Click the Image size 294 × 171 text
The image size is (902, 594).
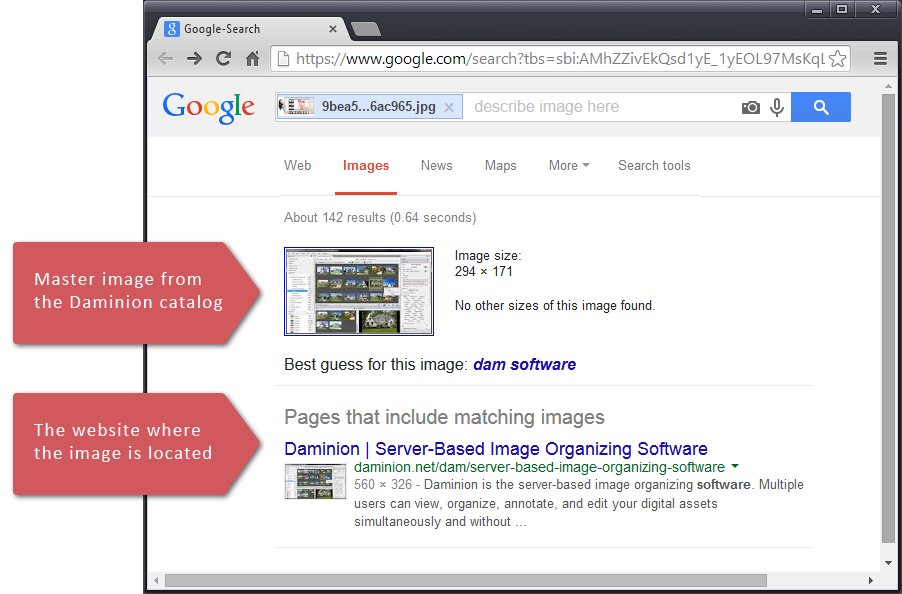(x=488, y=264)
